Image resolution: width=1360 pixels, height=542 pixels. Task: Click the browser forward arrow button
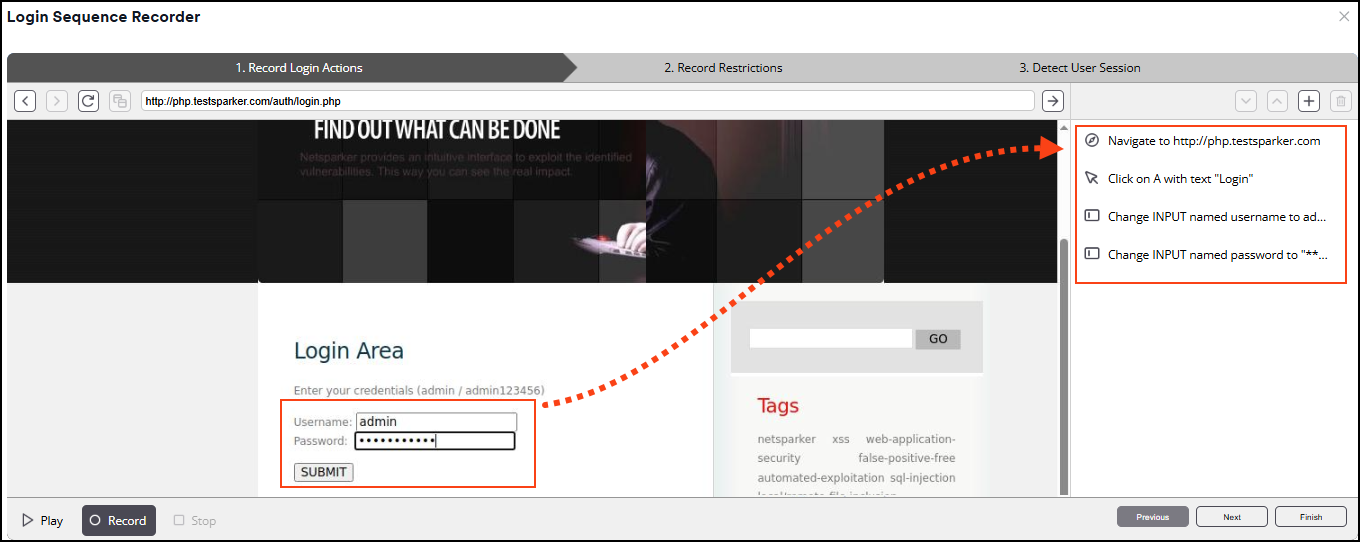[x=57, y=101]
